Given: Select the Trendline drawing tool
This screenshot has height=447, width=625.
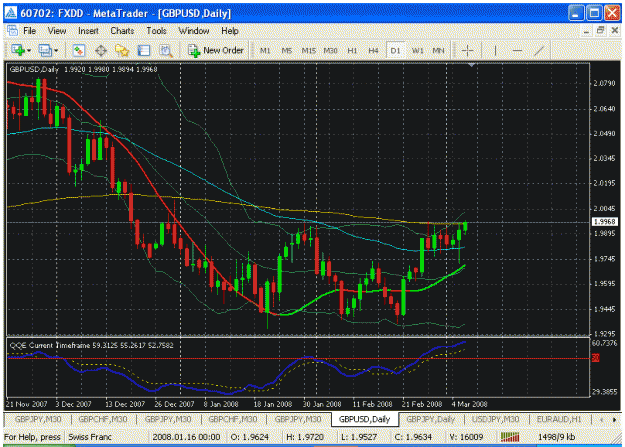Looking at the screenshot, I should [539, 50].
